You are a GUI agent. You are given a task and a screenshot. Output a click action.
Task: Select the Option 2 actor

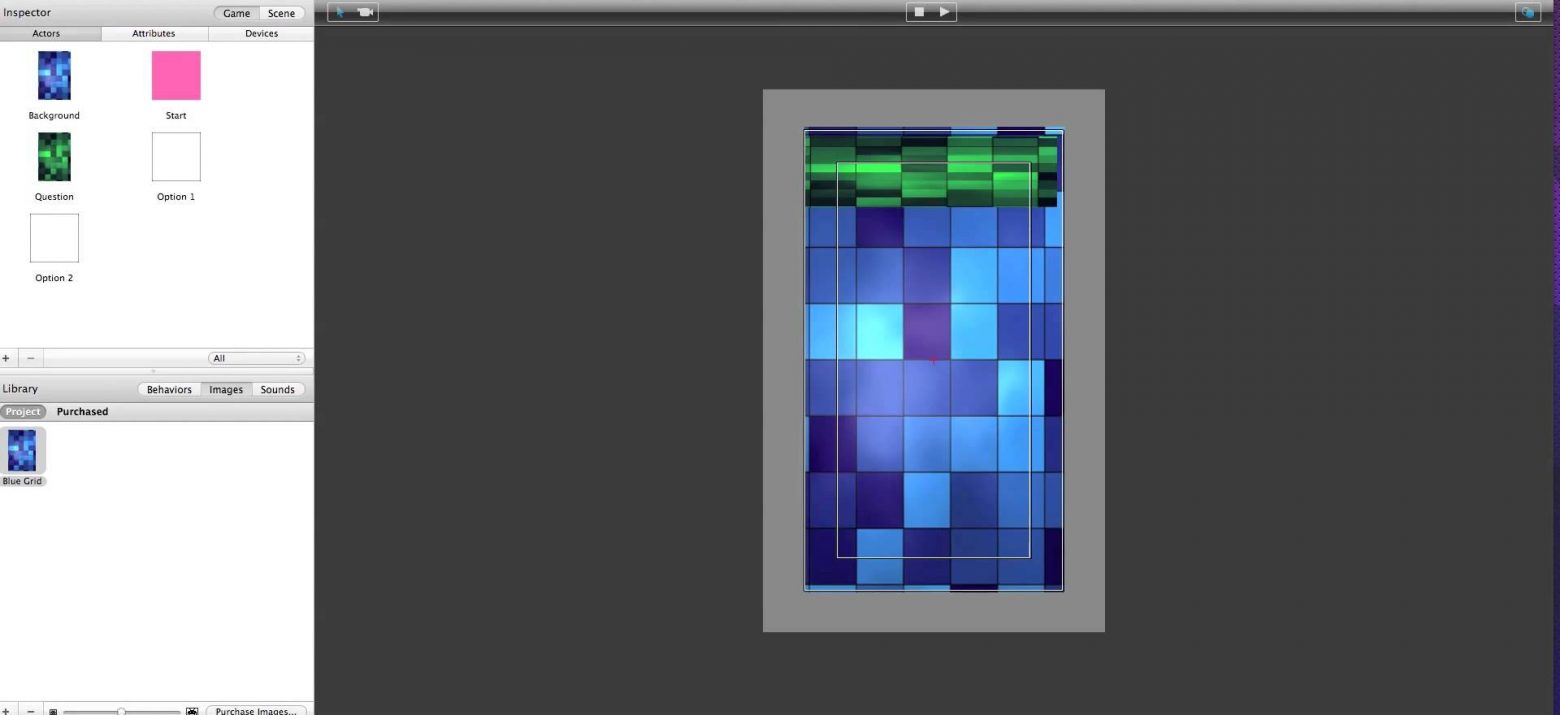[54, 238]
